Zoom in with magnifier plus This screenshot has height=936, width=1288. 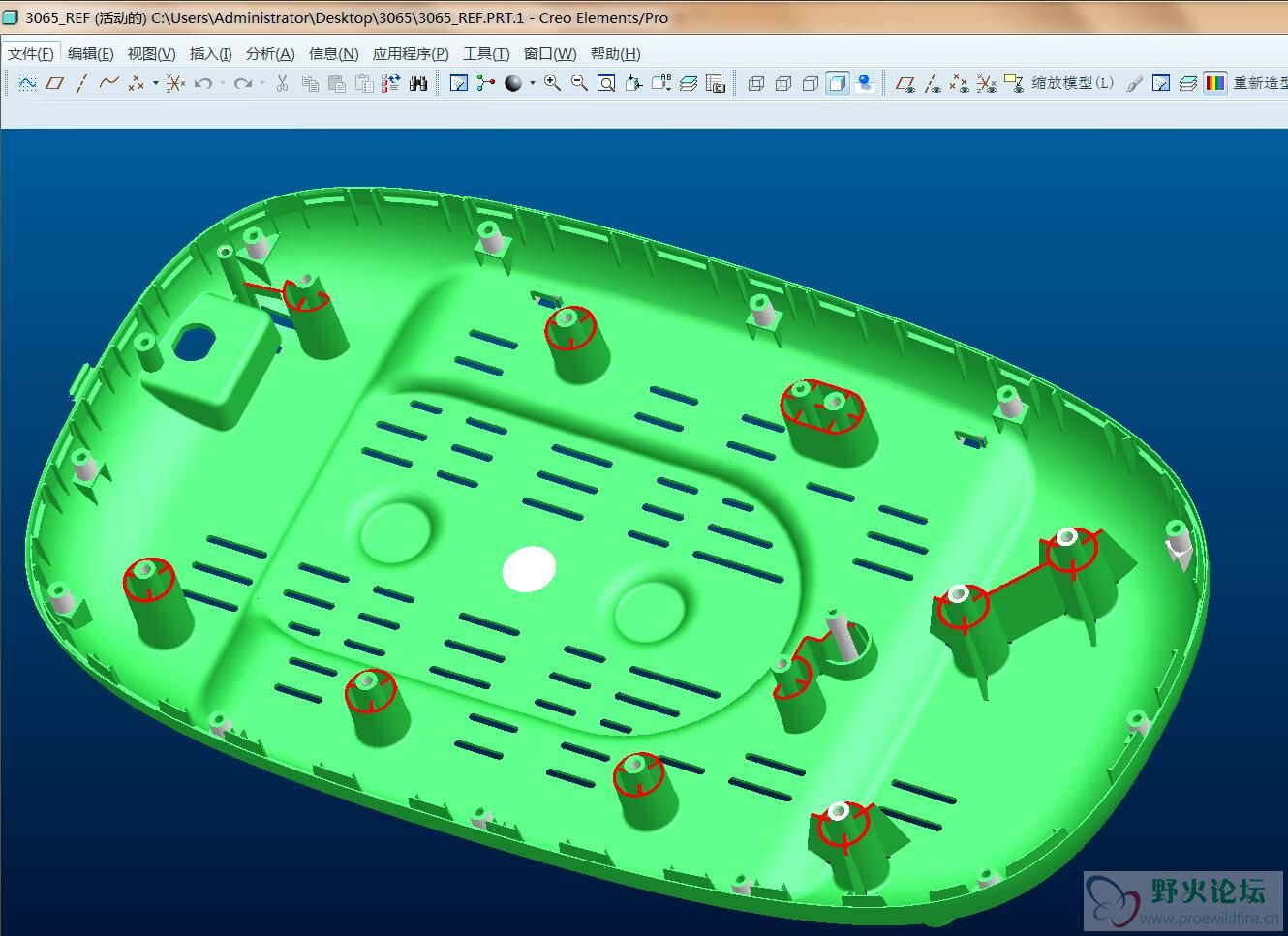click(x=552, y=83)
